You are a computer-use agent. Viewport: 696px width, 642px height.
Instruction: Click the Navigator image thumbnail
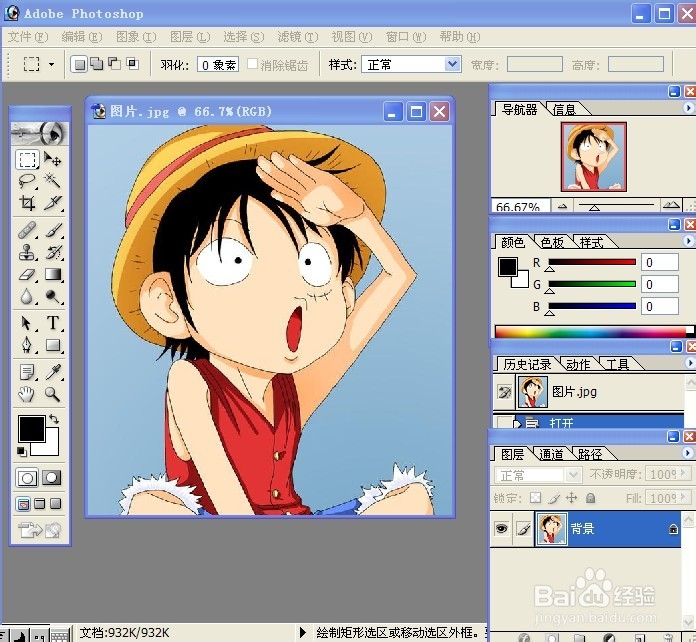(594, 157)
